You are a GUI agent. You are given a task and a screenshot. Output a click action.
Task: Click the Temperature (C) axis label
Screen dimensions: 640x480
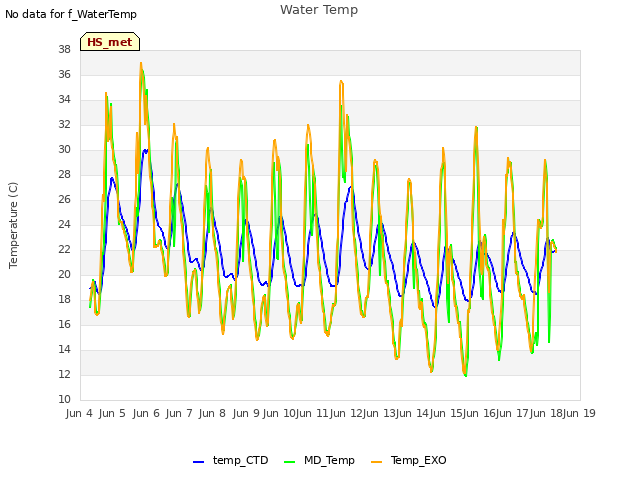[x=13, y=225]
